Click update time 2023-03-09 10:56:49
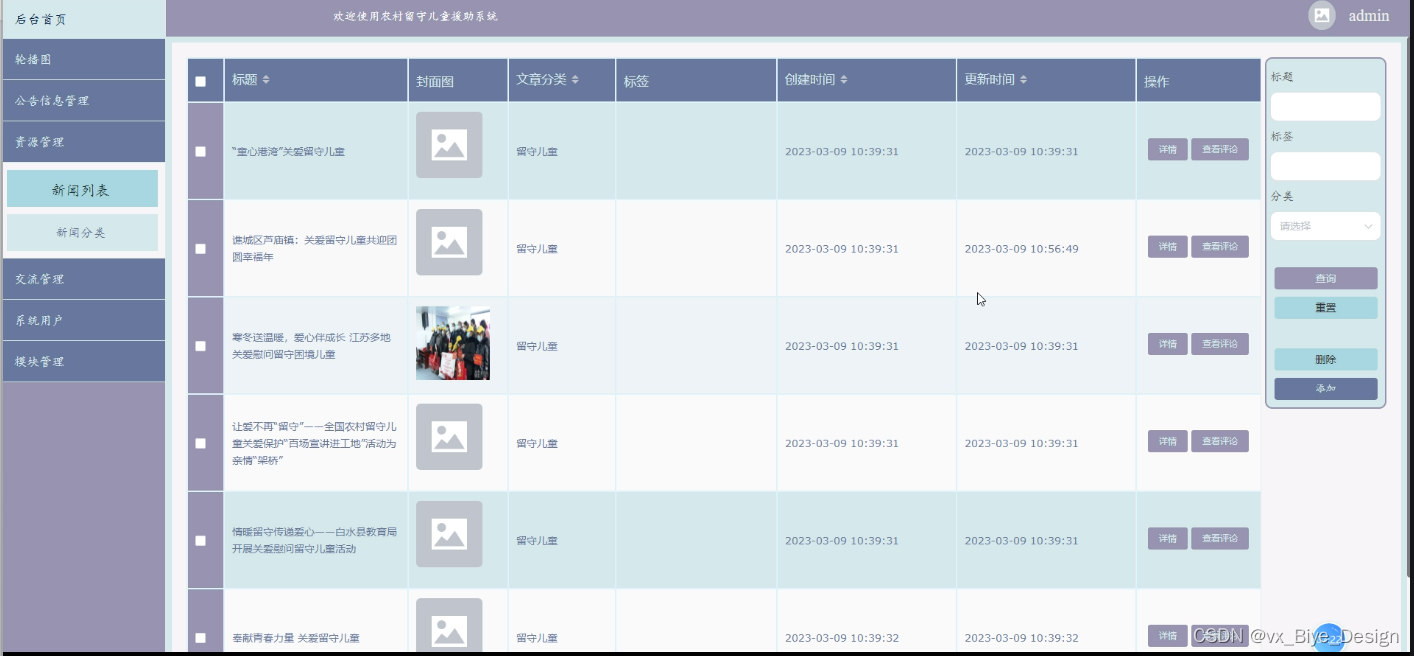 click(1021, 249)
